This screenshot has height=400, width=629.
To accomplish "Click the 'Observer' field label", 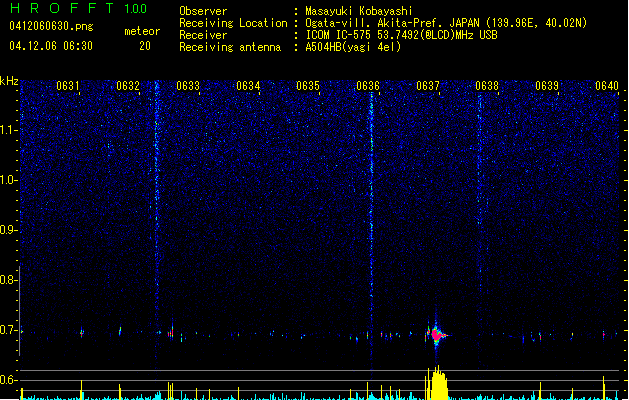I will tap(203, 11).
